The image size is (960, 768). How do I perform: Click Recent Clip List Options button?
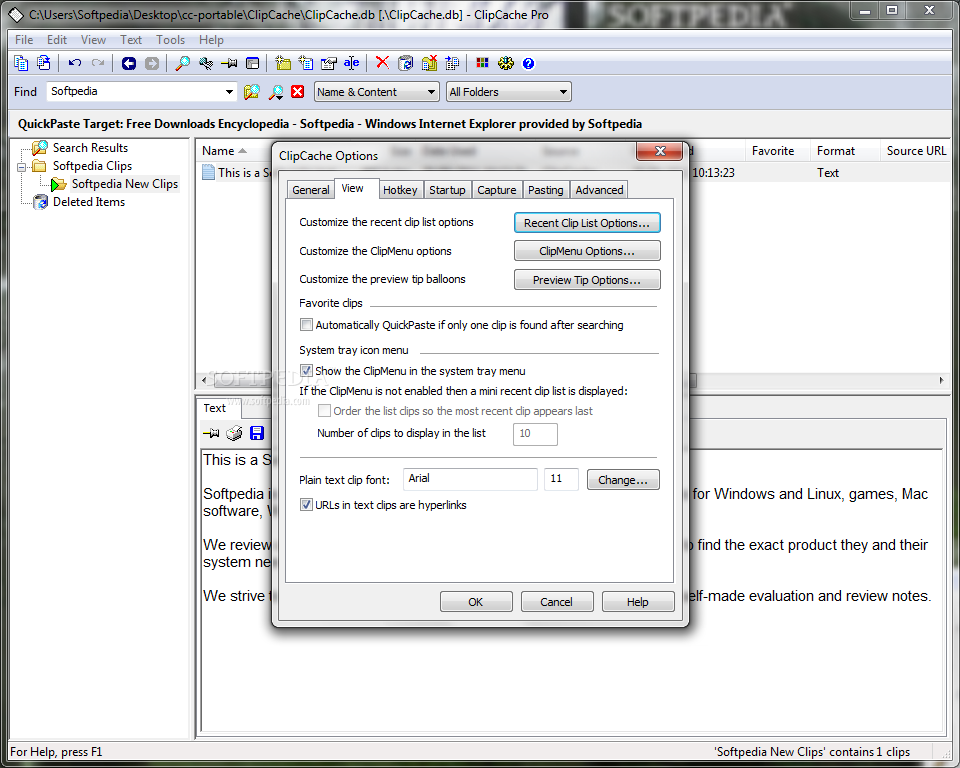tap(587, 223)
